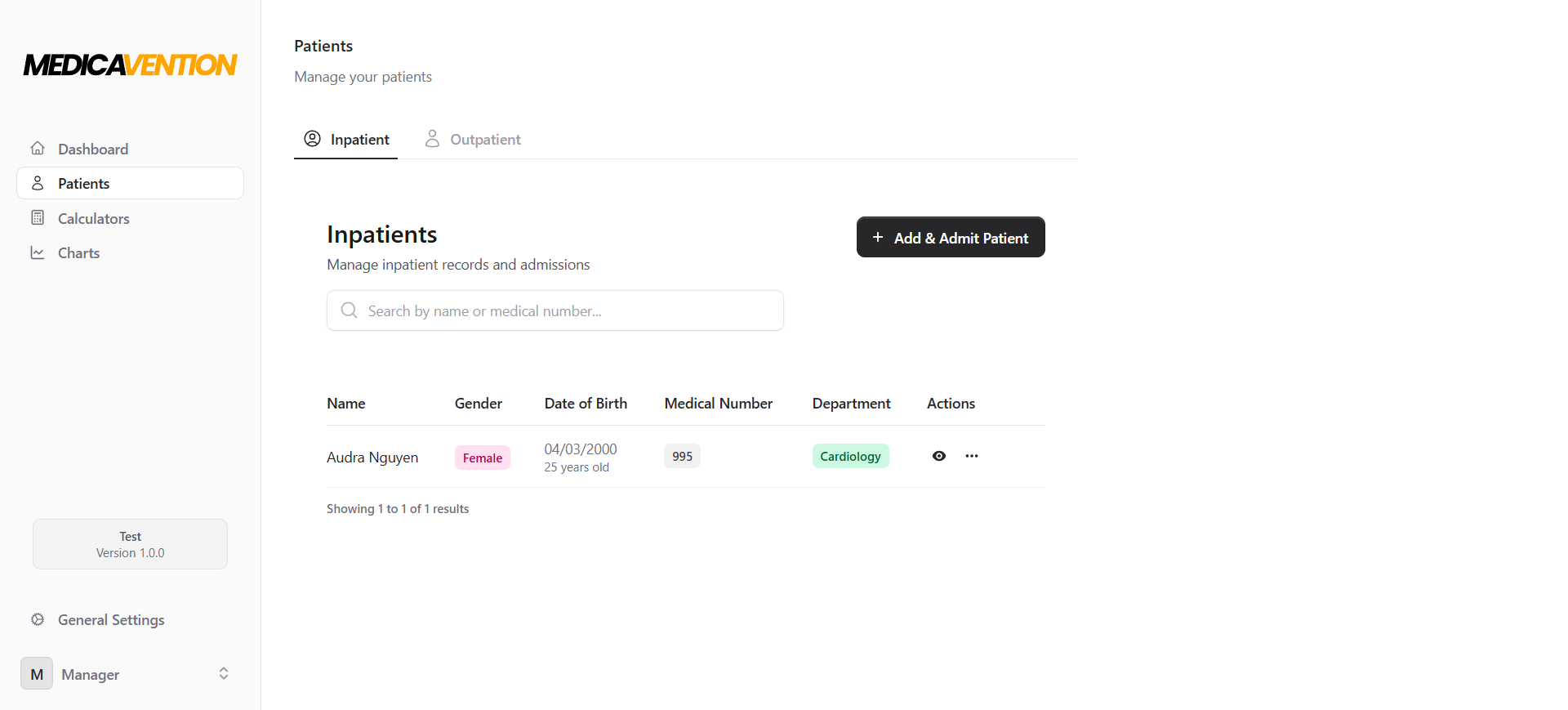Click the Female gender badge
The height and width of the screenshot is (710, 1568).
pyautogui.click(x=483, y=458)
